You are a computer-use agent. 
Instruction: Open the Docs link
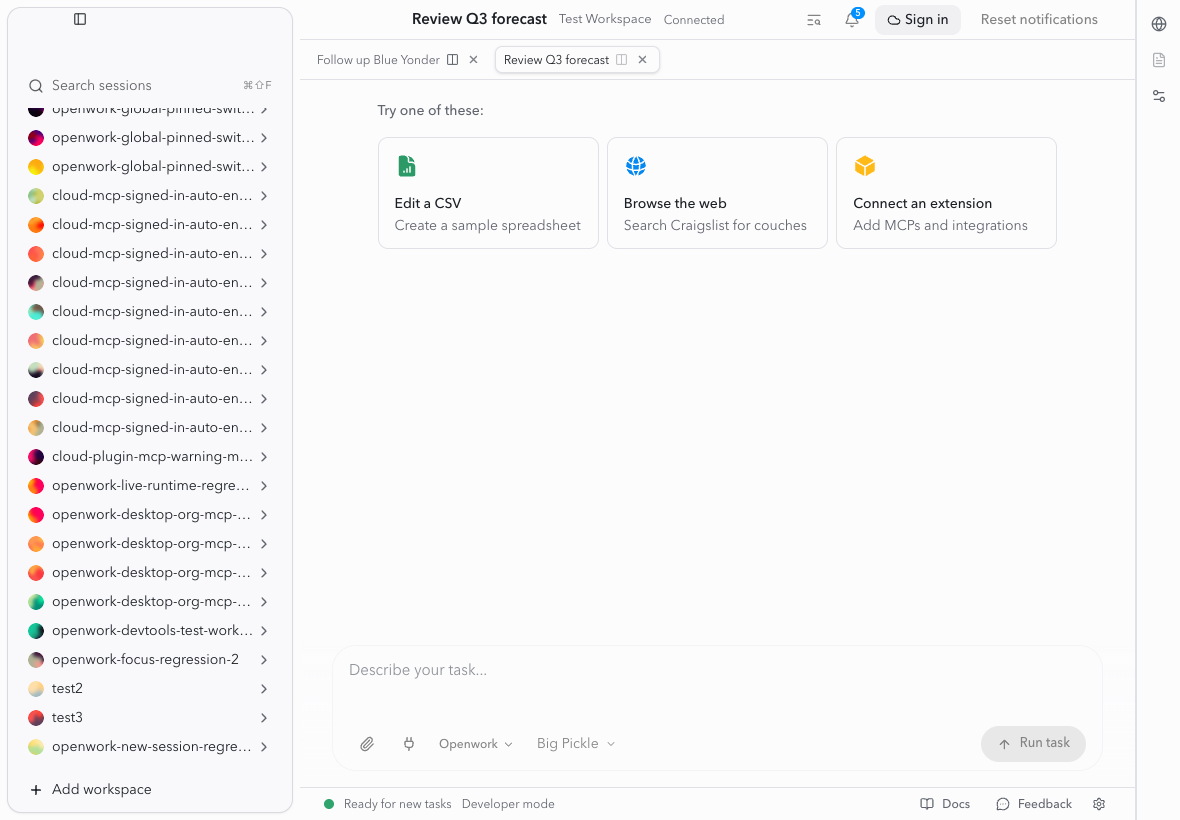coord(945,804)
